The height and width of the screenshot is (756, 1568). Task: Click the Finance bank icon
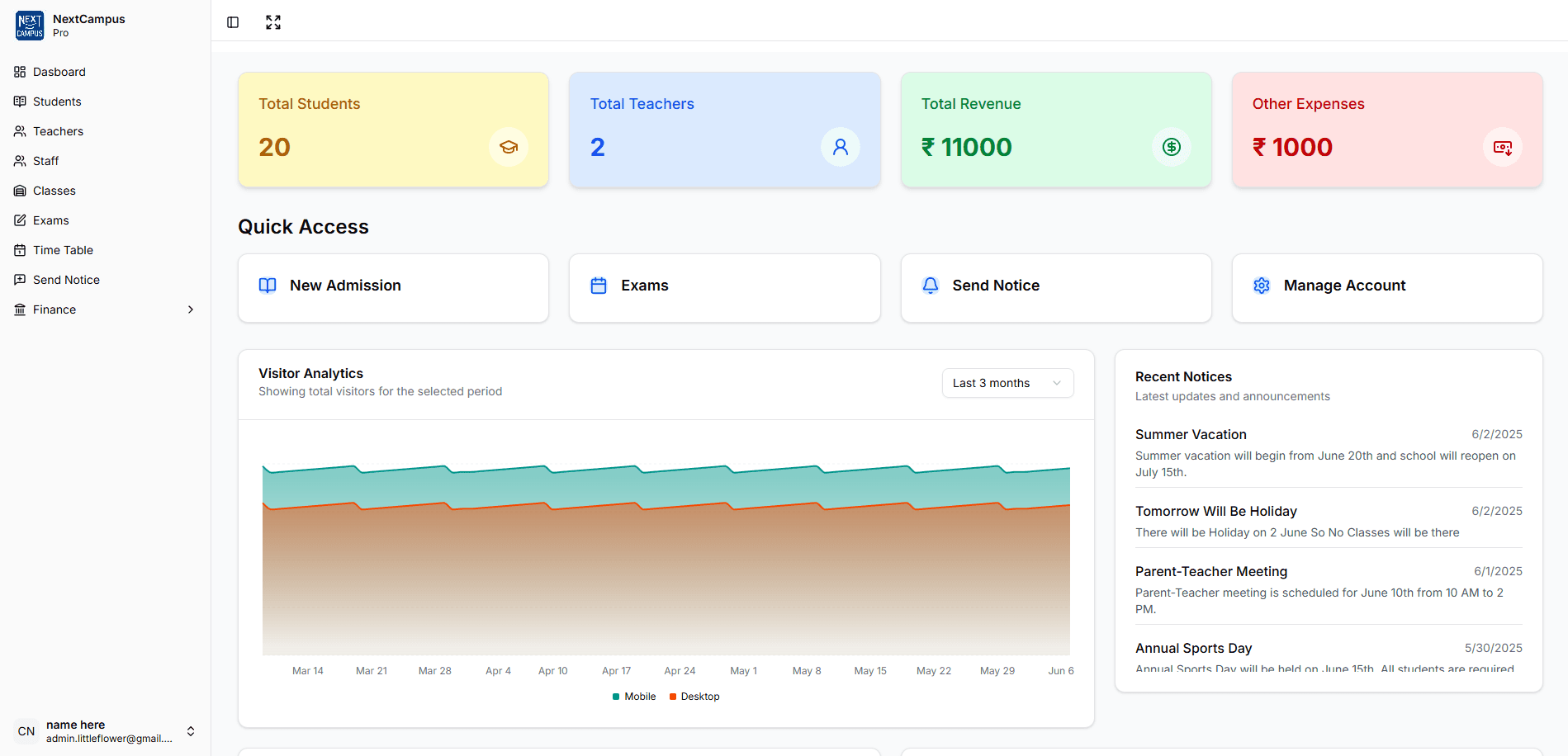[x=20, y=309]
